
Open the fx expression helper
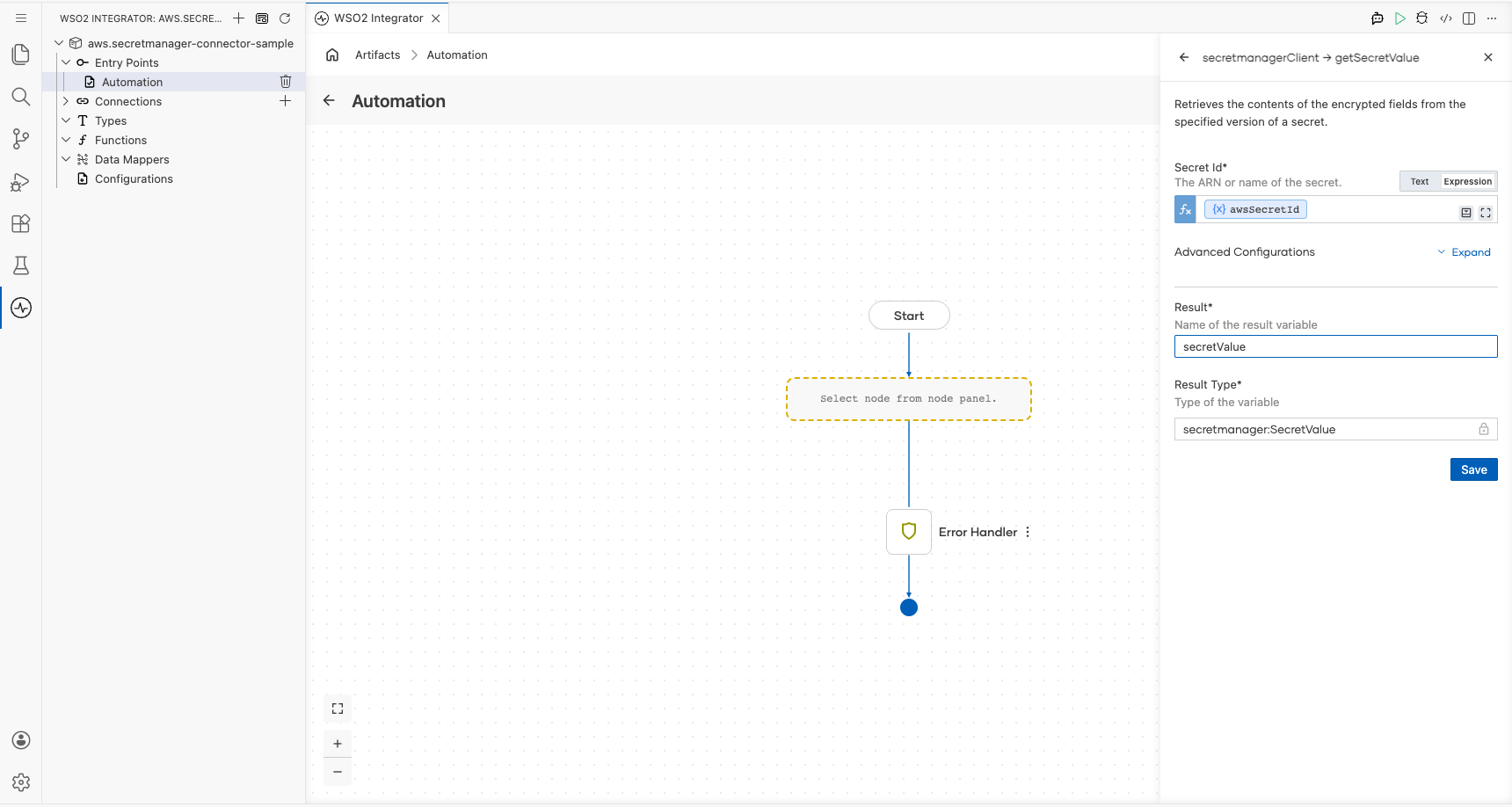click(x=1185, y=209)
